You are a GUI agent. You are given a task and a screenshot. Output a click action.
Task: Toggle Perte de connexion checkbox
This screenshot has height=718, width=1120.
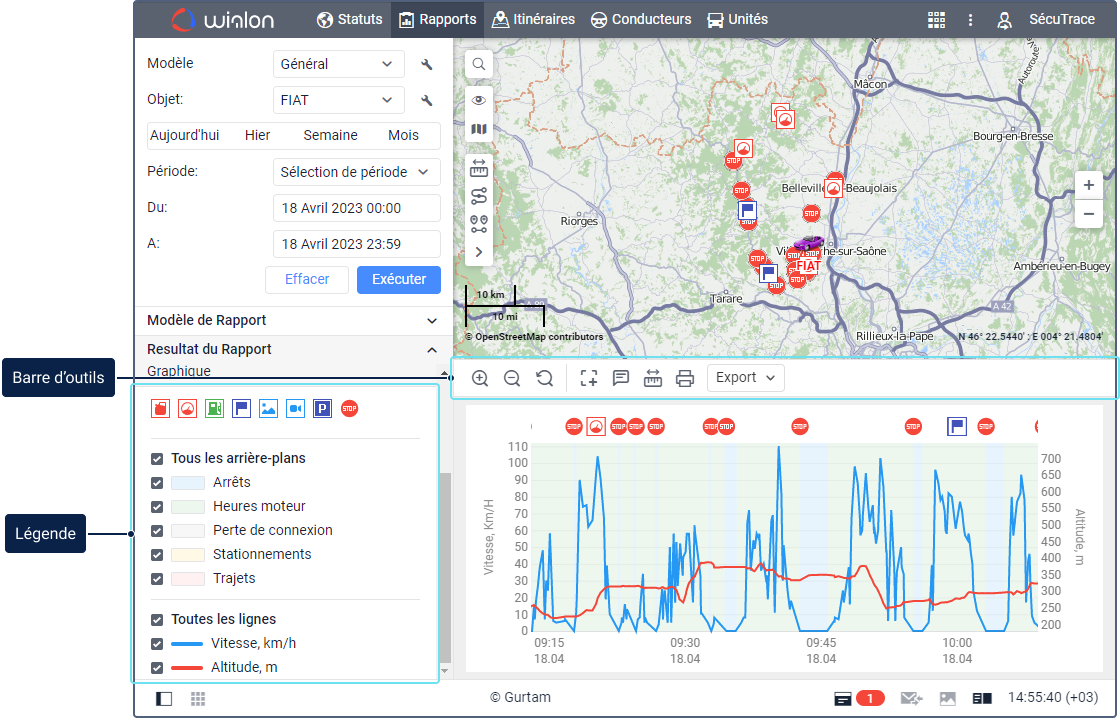[157, 531]
